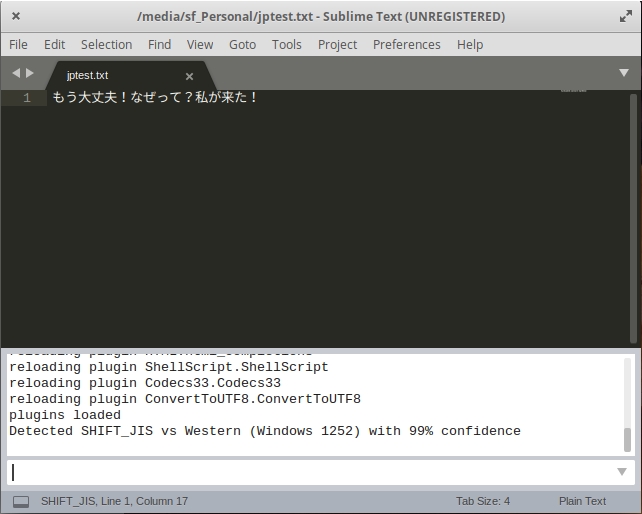Open the View menu

coord(200,44)
